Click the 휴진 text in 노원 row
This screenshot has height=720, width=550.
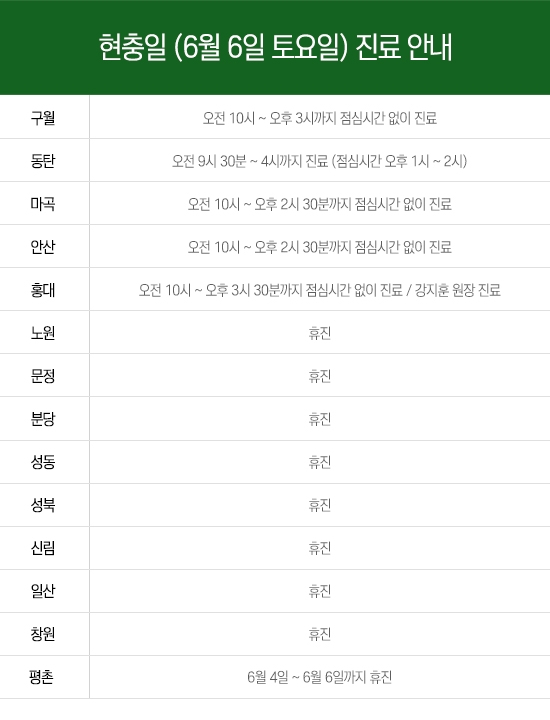pyautogui.click(x=320, y=333)
